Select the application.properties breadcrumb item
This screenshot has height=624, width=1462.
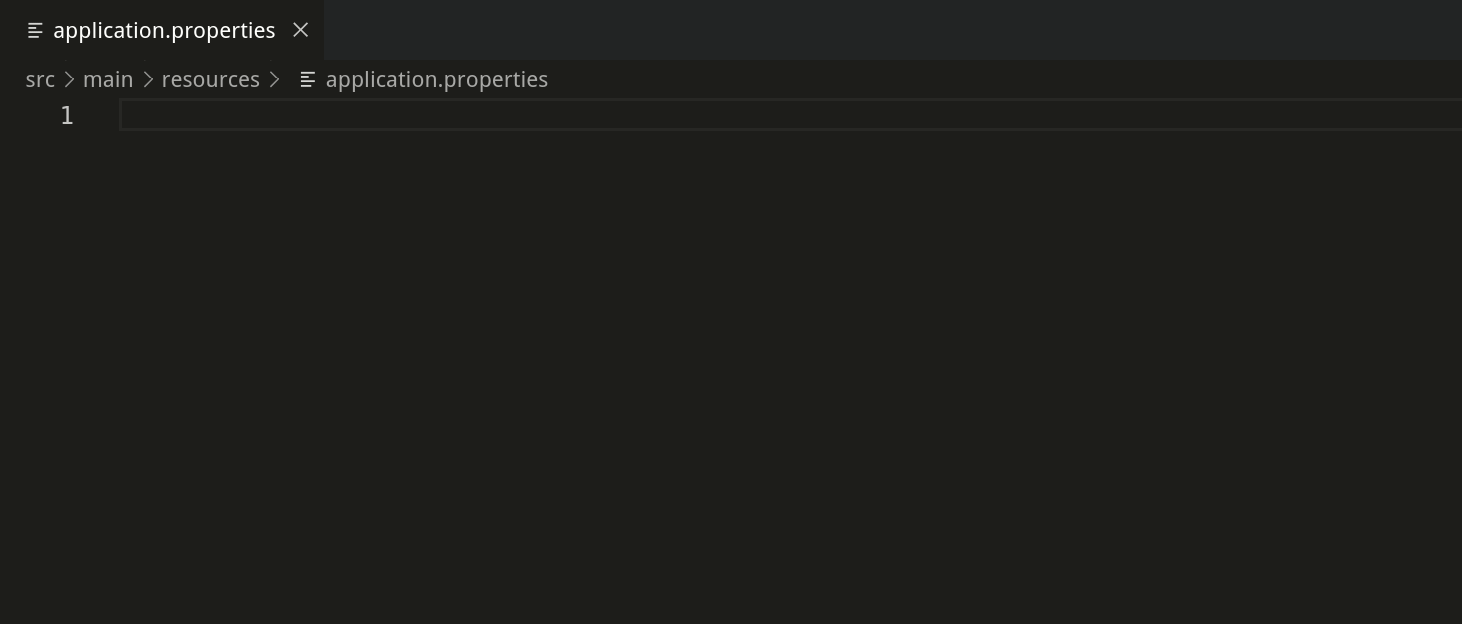pyautogui.click(x=436, y=79)
